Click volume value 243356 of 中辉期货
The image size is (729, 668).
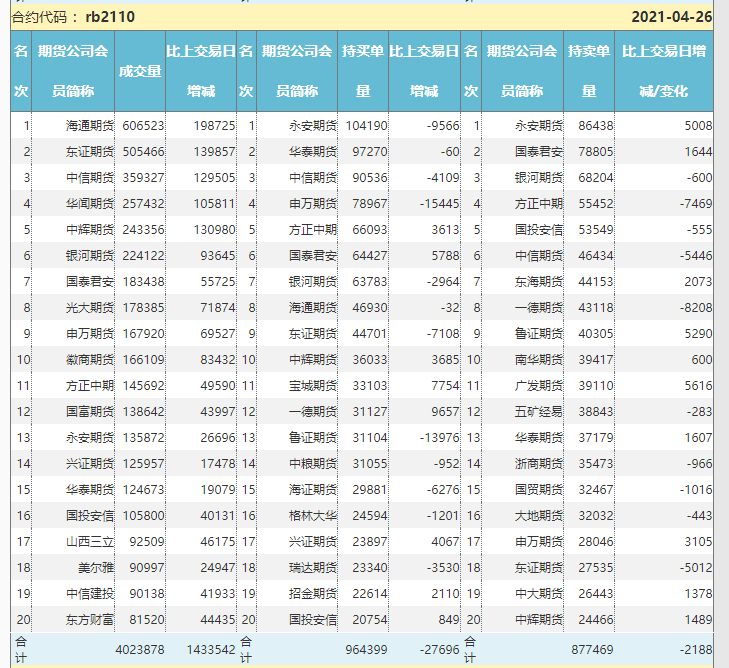point(143,230)
